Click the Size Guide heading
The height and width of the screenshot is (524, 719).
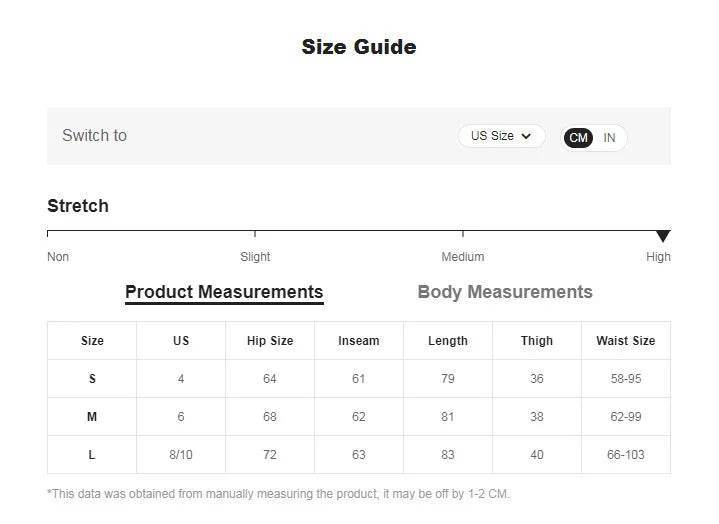click(x=359, y=47)
